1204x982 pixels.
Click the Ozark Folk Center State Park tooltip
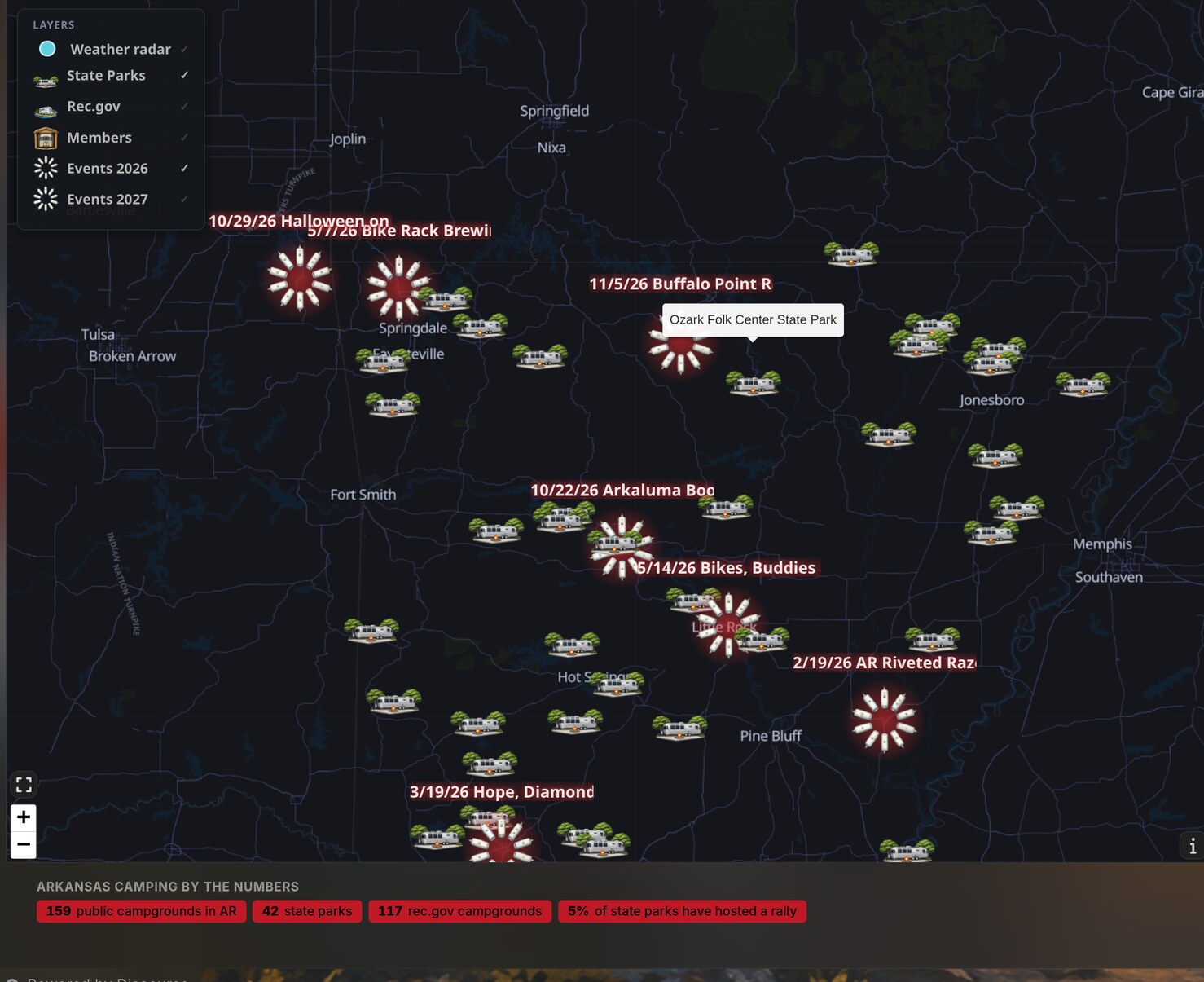pos(753,319)
